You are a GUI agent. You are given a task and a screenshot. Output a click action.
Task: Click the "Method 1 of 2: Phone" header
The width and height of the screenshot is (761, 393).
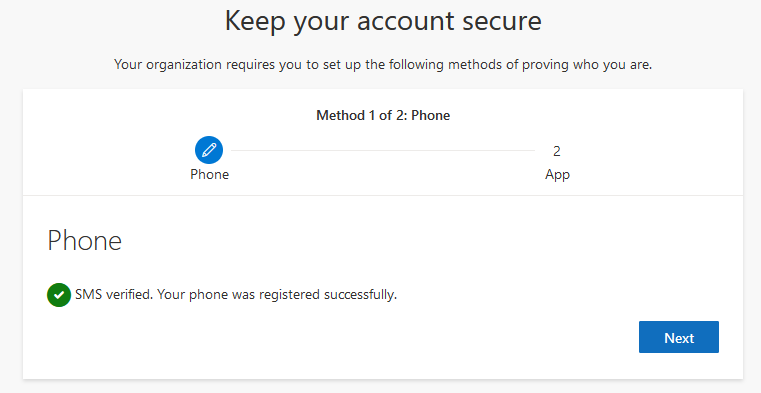click(383, 115)
